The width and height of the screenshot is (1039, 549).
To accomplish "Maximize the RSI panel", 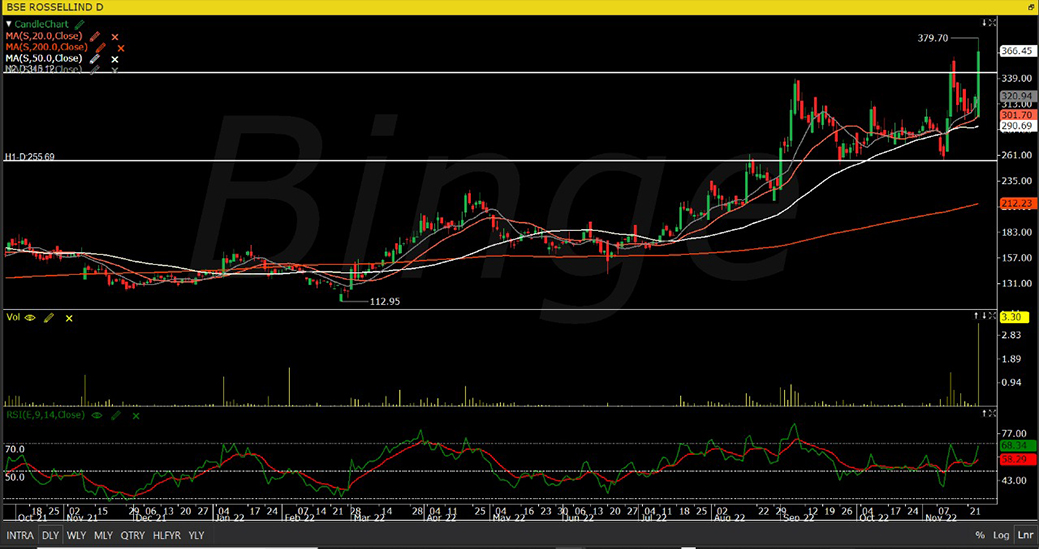I will coord(993,413).
